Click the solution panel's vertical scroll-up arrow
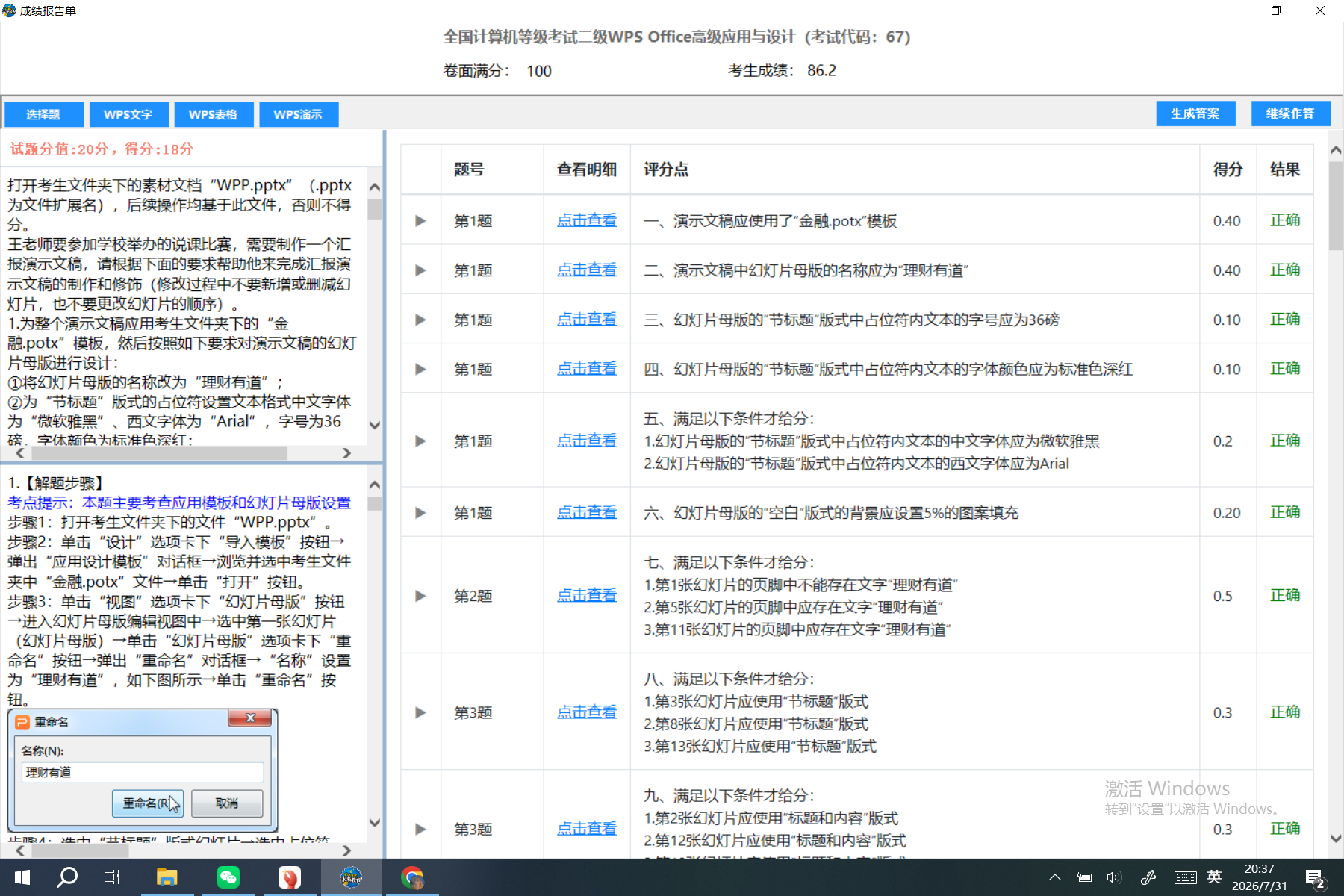 click(375, 485)
